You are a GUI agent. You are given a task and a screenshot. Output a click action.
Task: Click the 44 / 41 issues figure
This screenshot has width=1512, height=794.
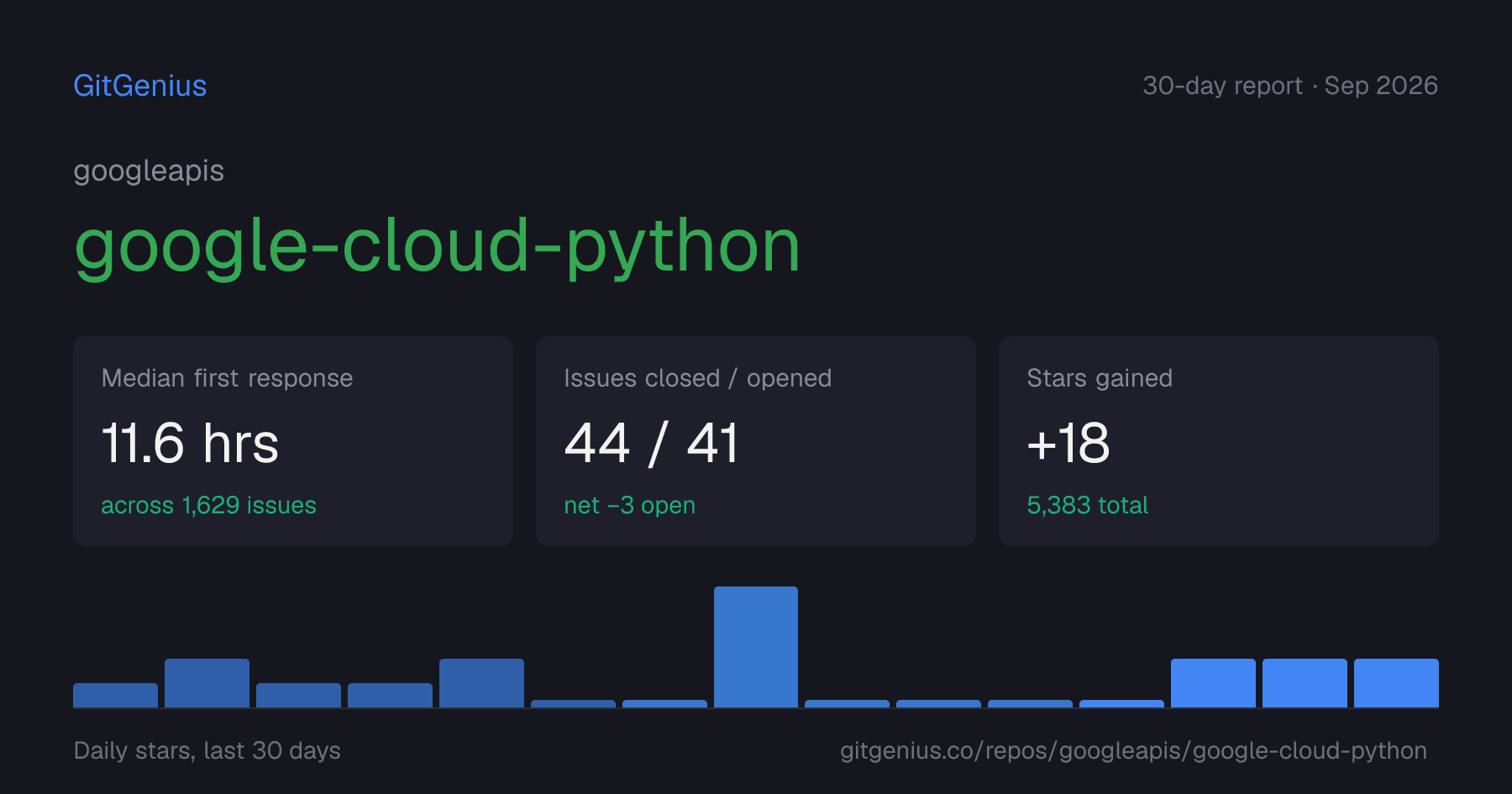coord(651,444)
